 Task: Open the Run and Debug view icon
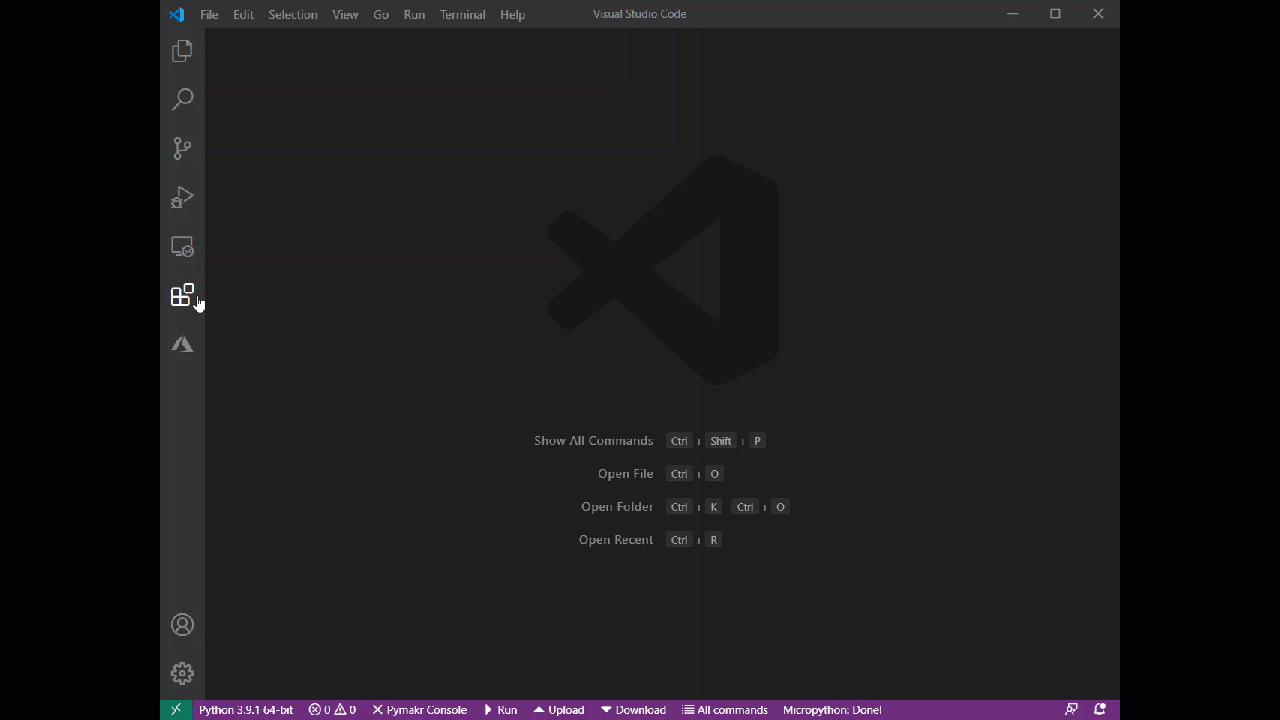point(182,197)
